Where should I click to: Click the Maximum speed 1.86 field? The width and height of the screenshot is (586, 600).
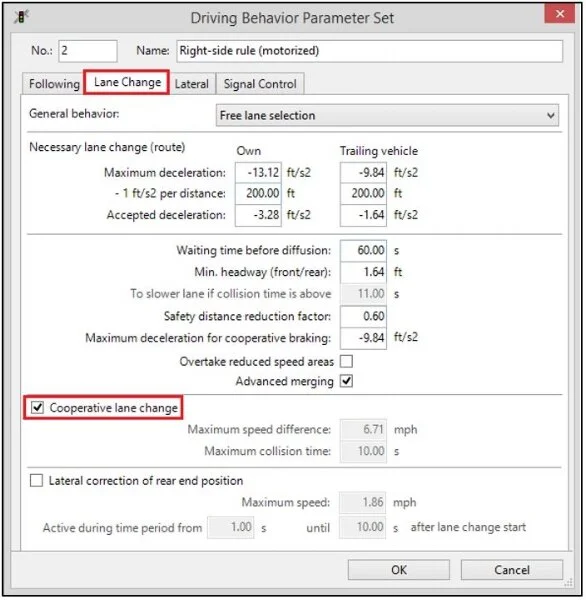[362, 502]
